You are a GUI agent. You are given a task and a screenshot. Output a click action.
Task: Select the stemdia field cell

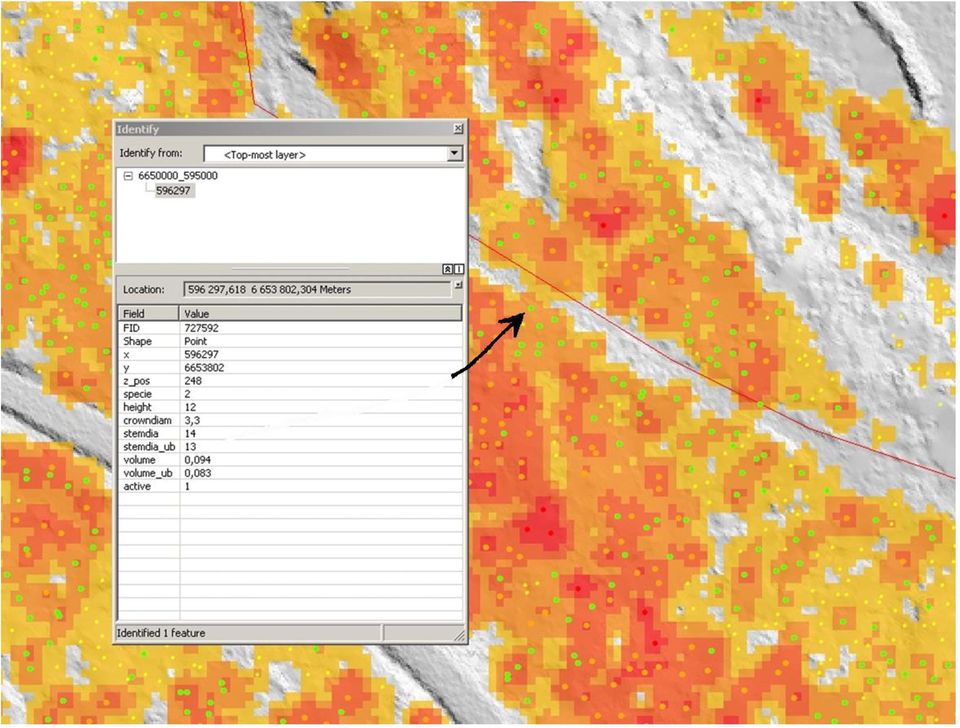[149, 433]
